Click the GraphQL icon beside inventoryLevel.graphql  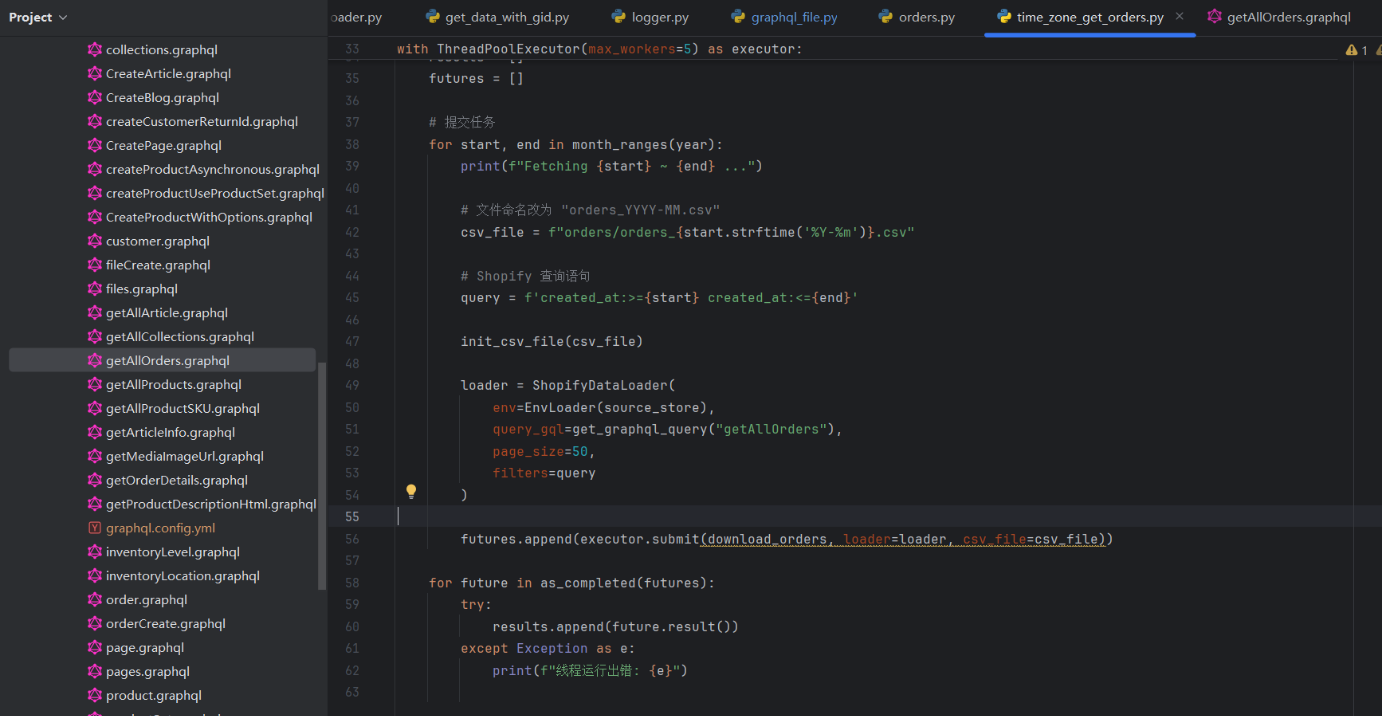[x=93, y=551]
